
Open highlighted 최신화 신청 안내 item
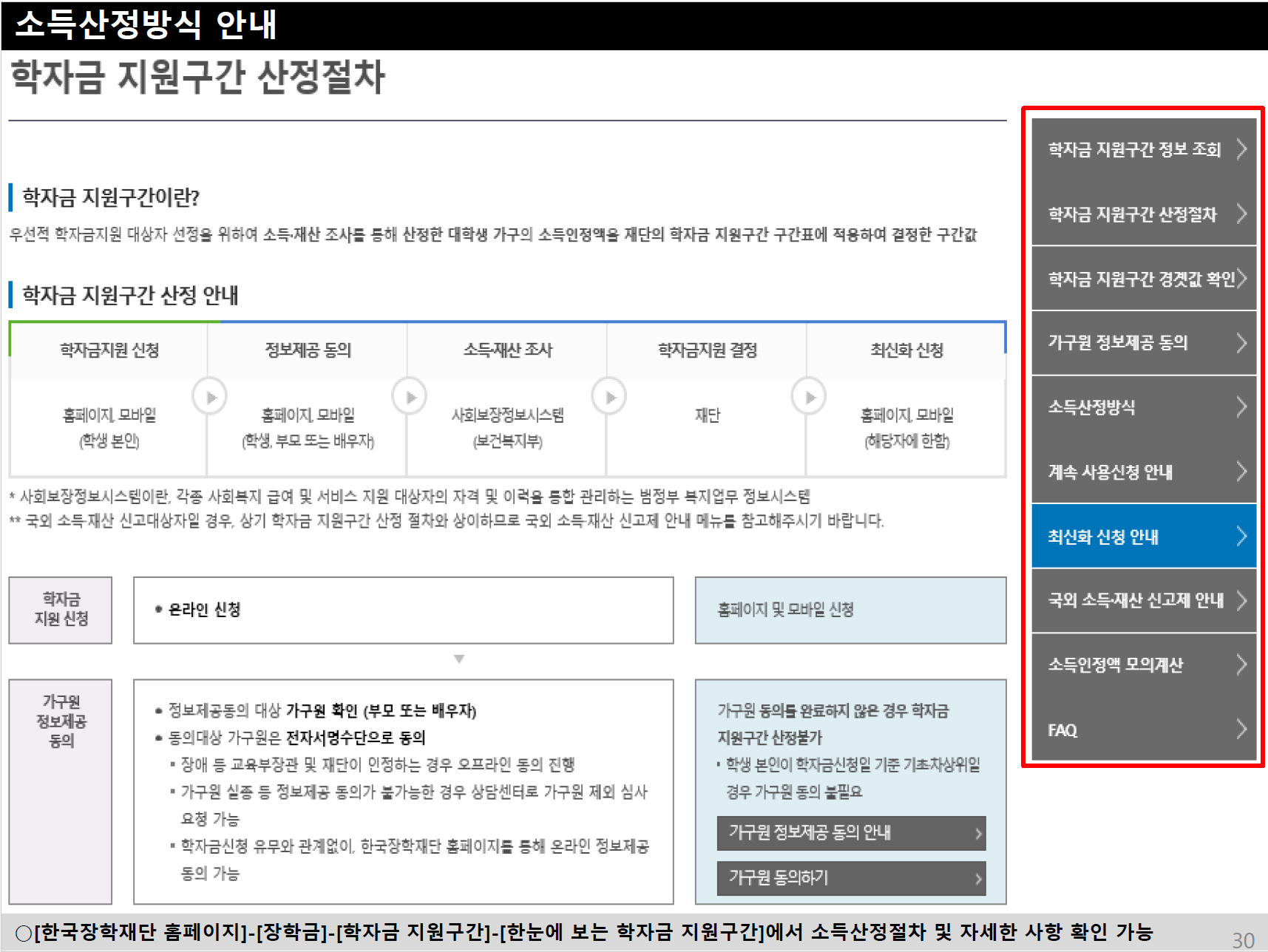point(1144,536)
